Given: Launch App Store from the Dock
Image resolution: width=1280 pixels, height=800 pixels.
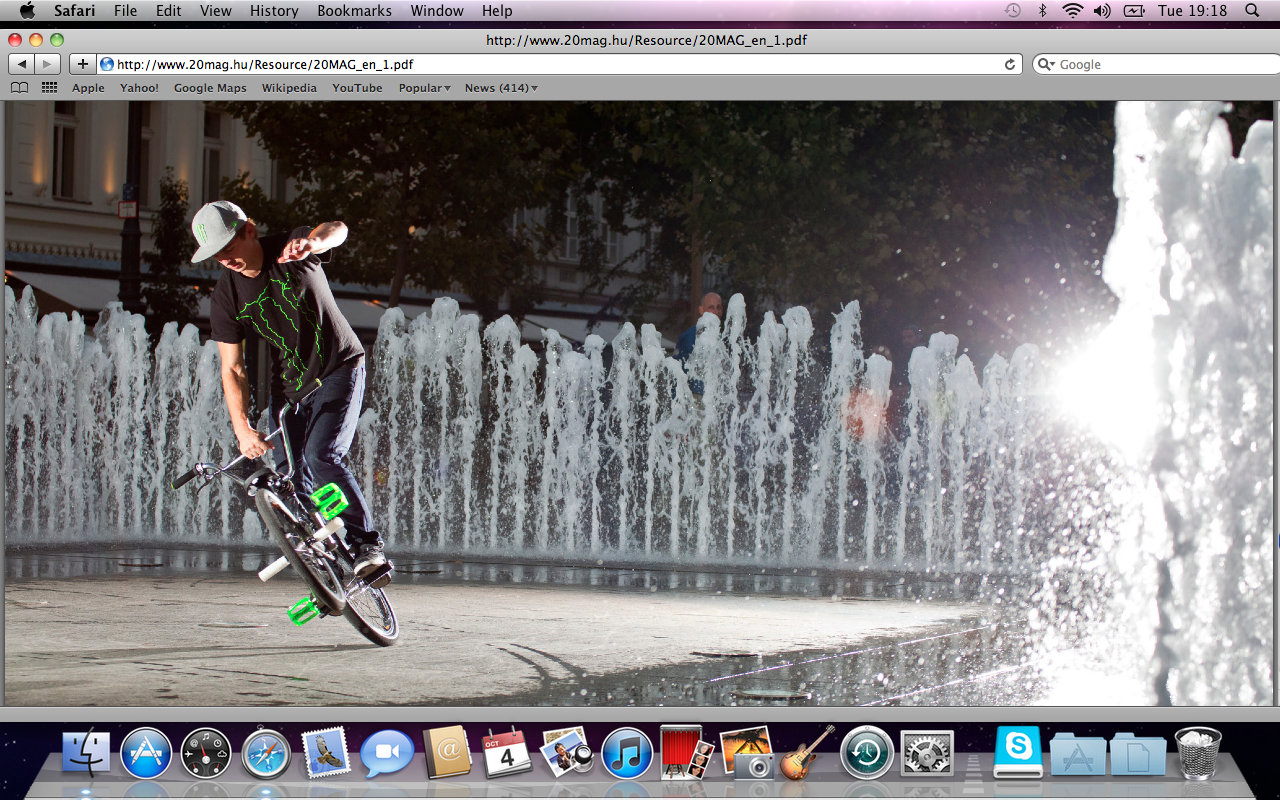Looking at the screenshot, I should point(146,753).
